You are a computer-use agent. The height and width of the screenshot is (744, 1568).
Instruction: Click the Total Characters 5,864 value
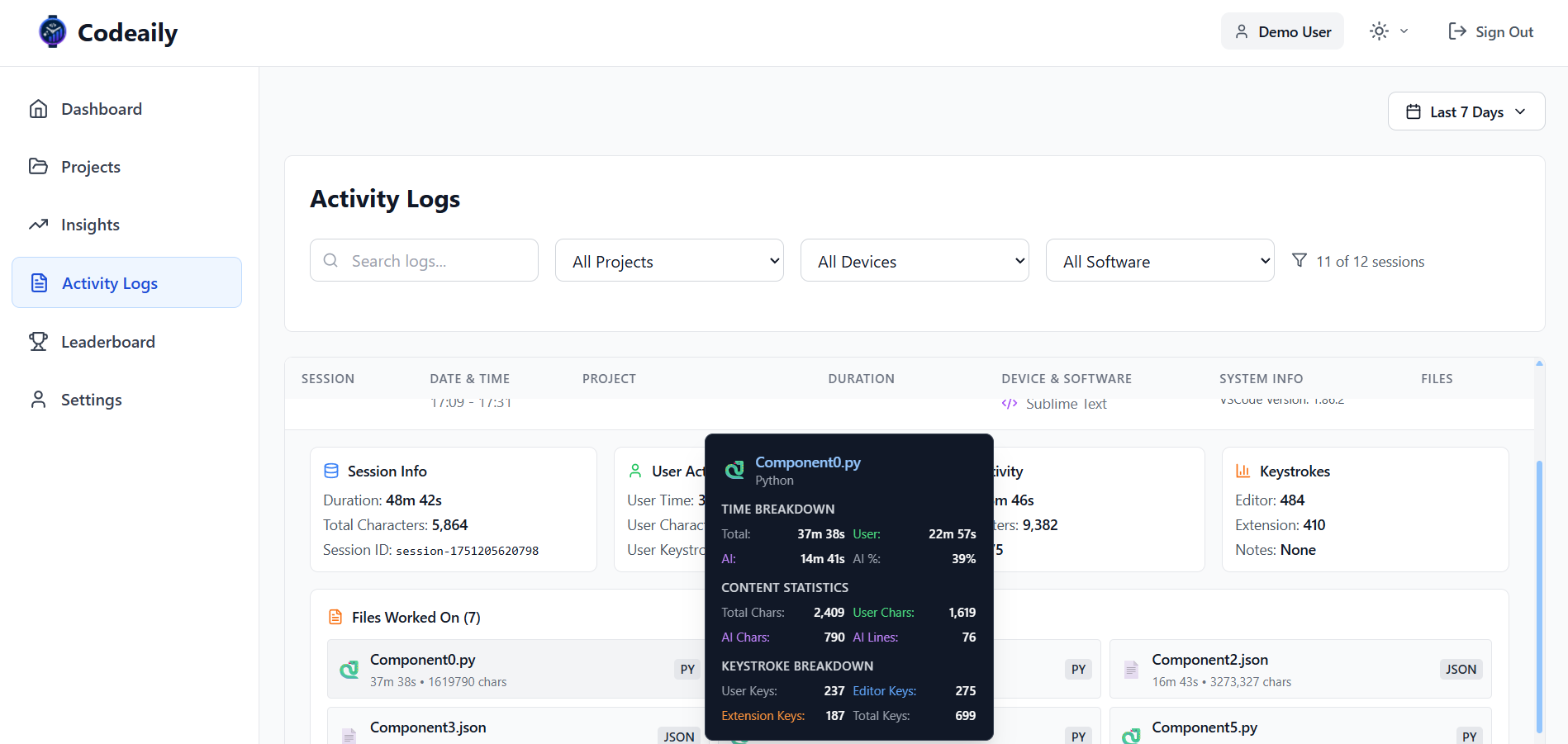coord(449,525)
